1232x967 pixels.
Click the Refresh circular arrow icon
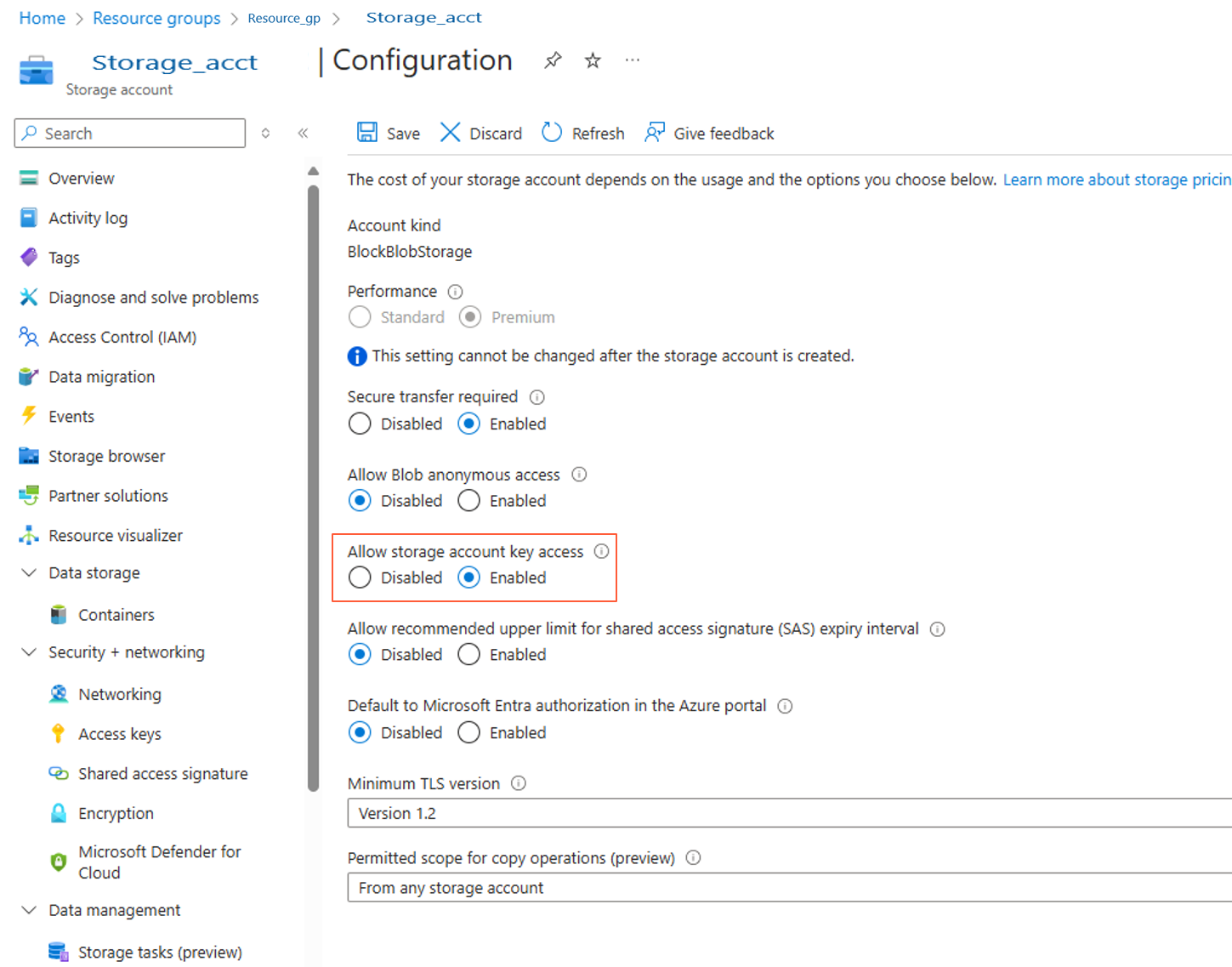click(552, 133)
